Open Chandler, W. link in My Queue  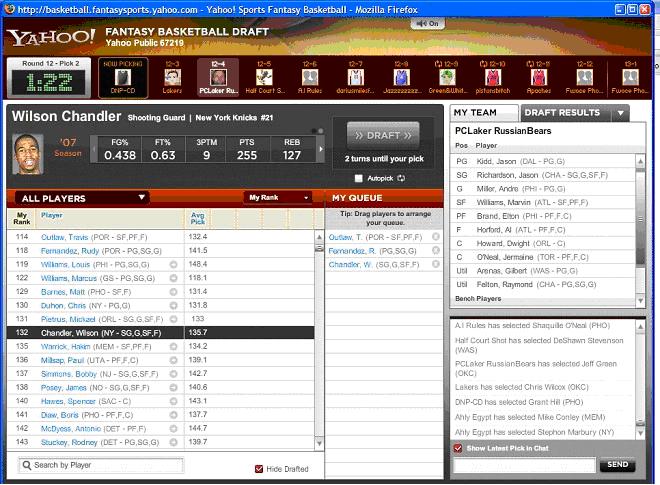(350, 264)
